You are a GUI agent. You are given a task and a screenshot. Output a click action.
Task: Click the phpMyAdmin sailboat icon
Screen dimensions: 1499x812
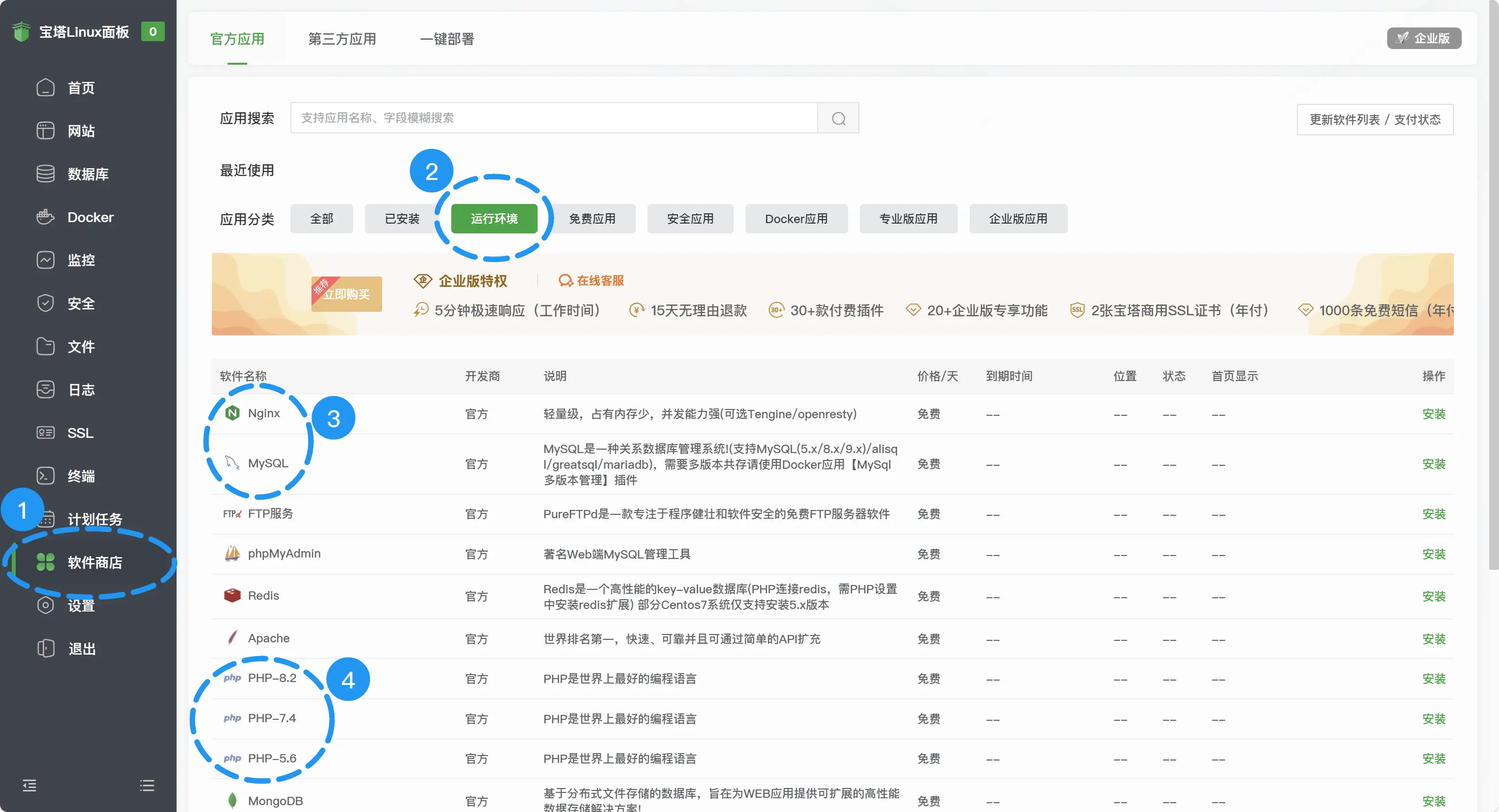click(x=232, y=554)
